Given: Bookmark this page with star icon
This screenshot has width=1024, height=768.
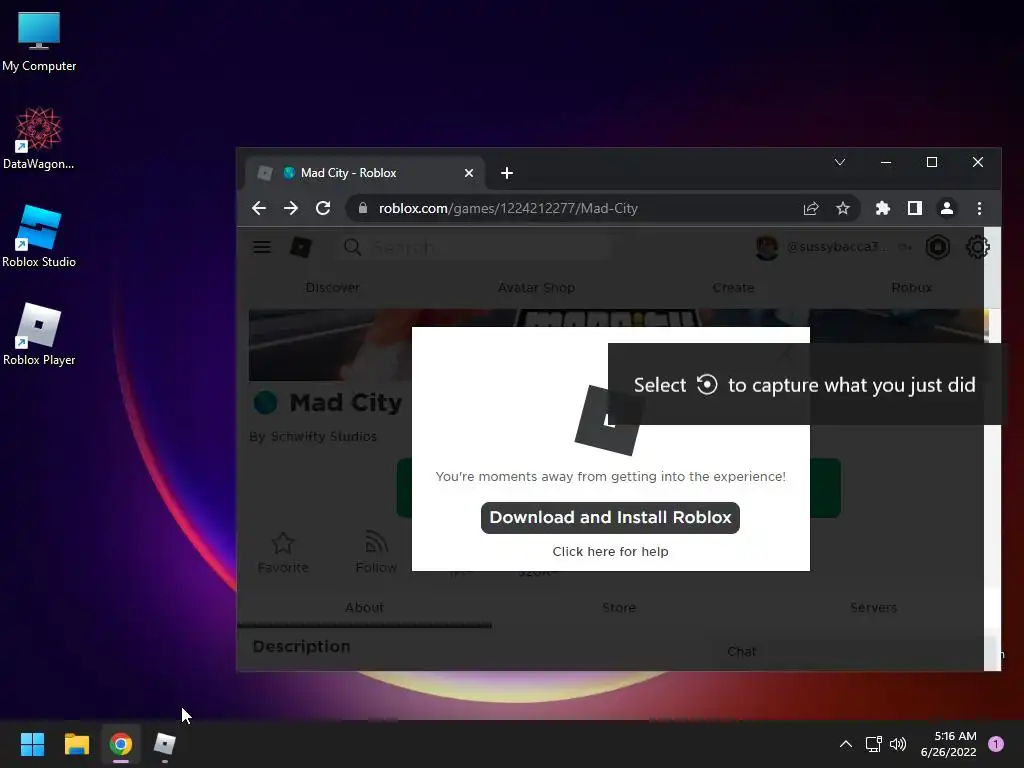Looking at the screenshot, I should click(842, 208).
